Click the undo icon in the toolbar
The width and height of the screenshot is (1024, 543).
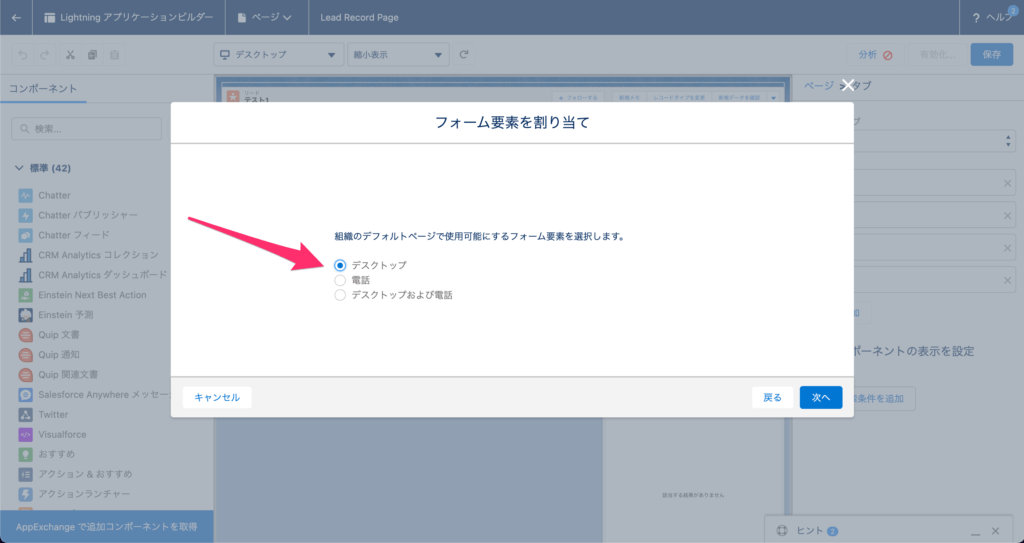(x=23, y=55)
